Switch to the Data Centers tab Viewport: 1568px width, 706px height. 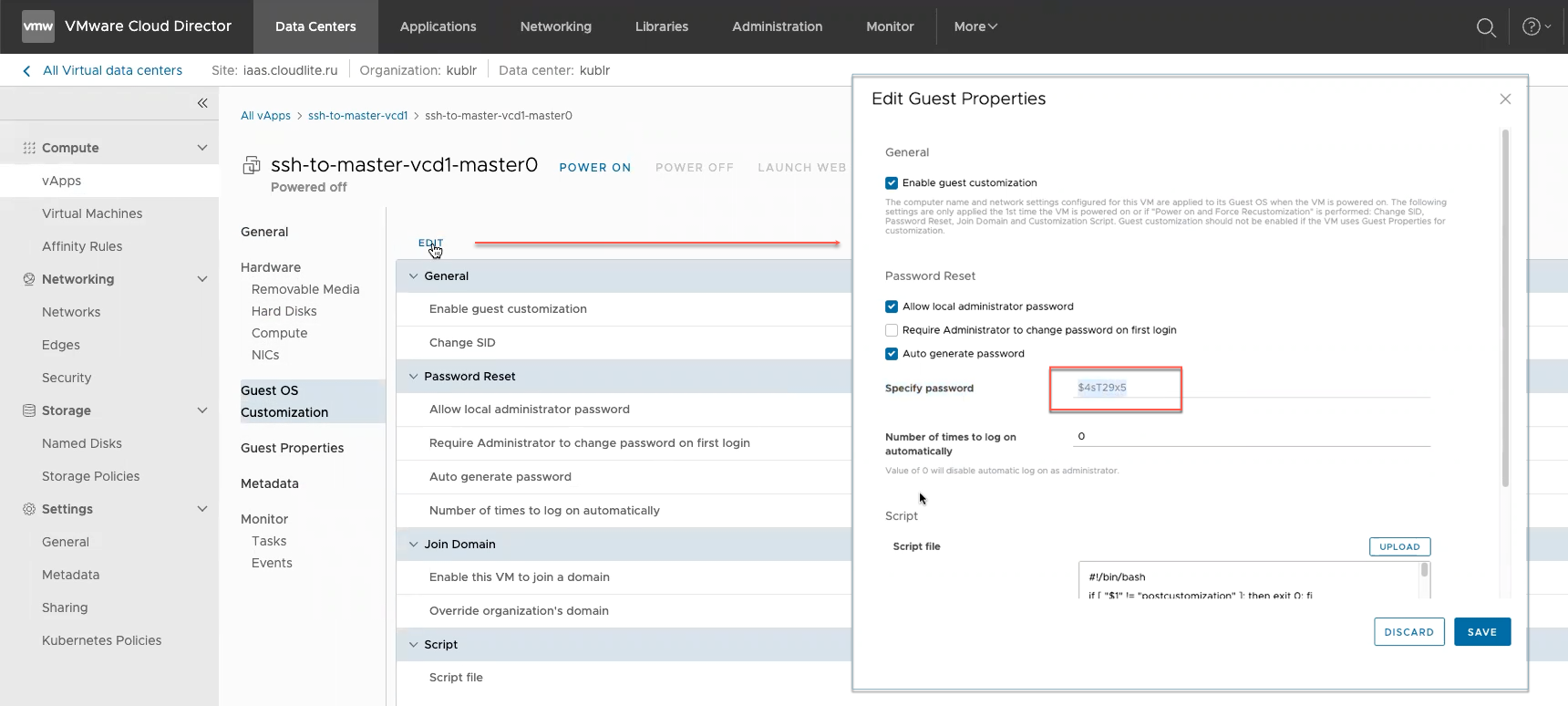coord(315,26)
